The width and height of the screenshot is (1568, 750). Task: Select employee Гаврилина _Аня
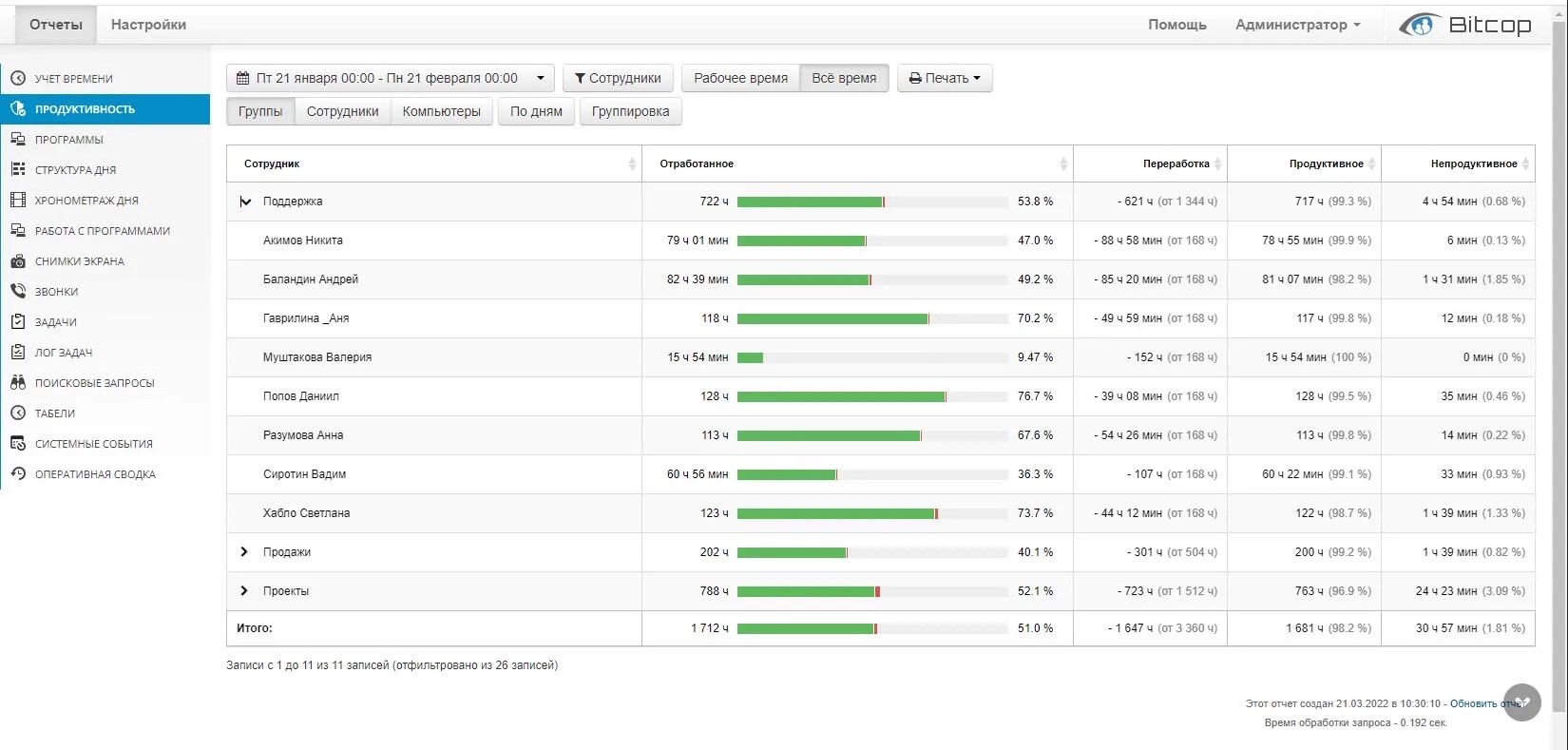pyautogui.click(x=306, y=318)
